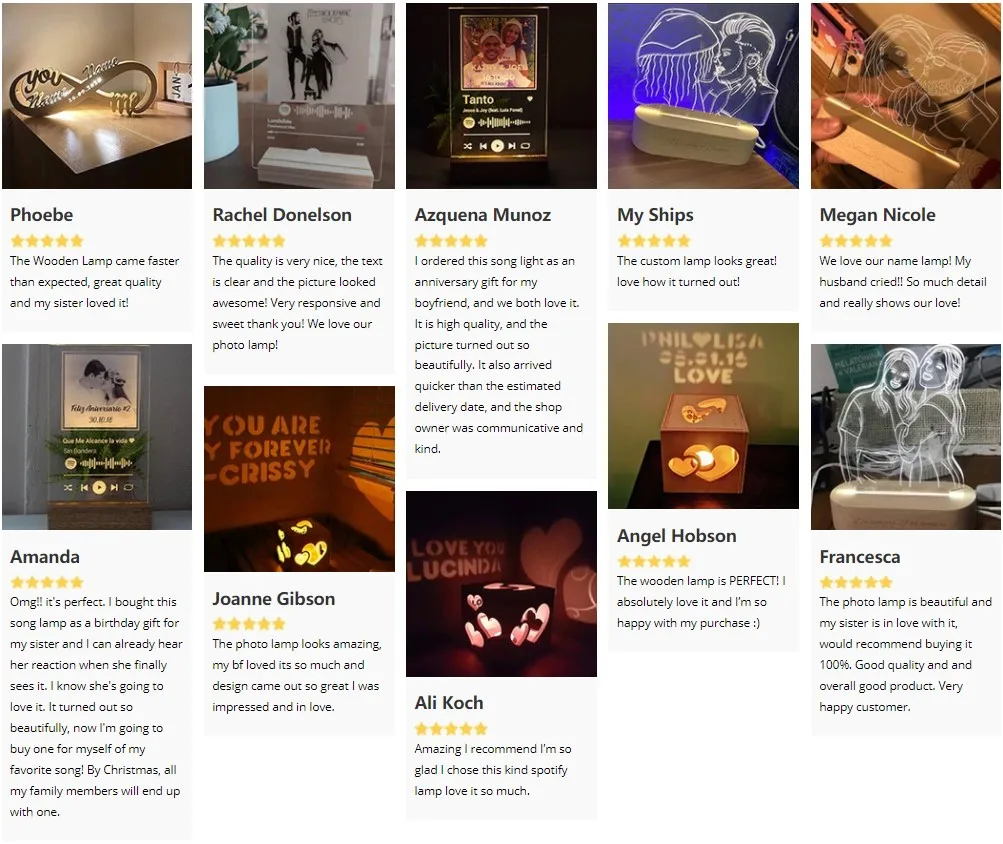Screen dimensions: 1003x844
Task: Open Ali Koch's 'Love You Lucinda' lamp photo
Action: coord(502,584)
